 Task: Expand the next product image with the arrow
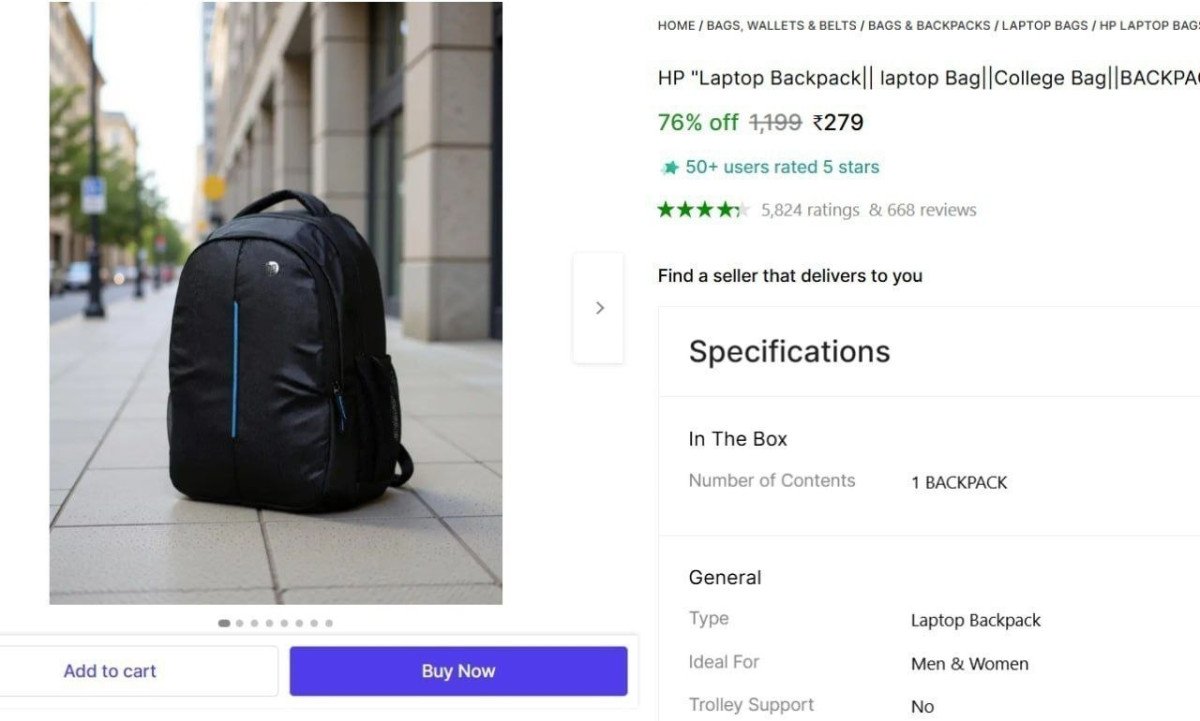point(598,307)
